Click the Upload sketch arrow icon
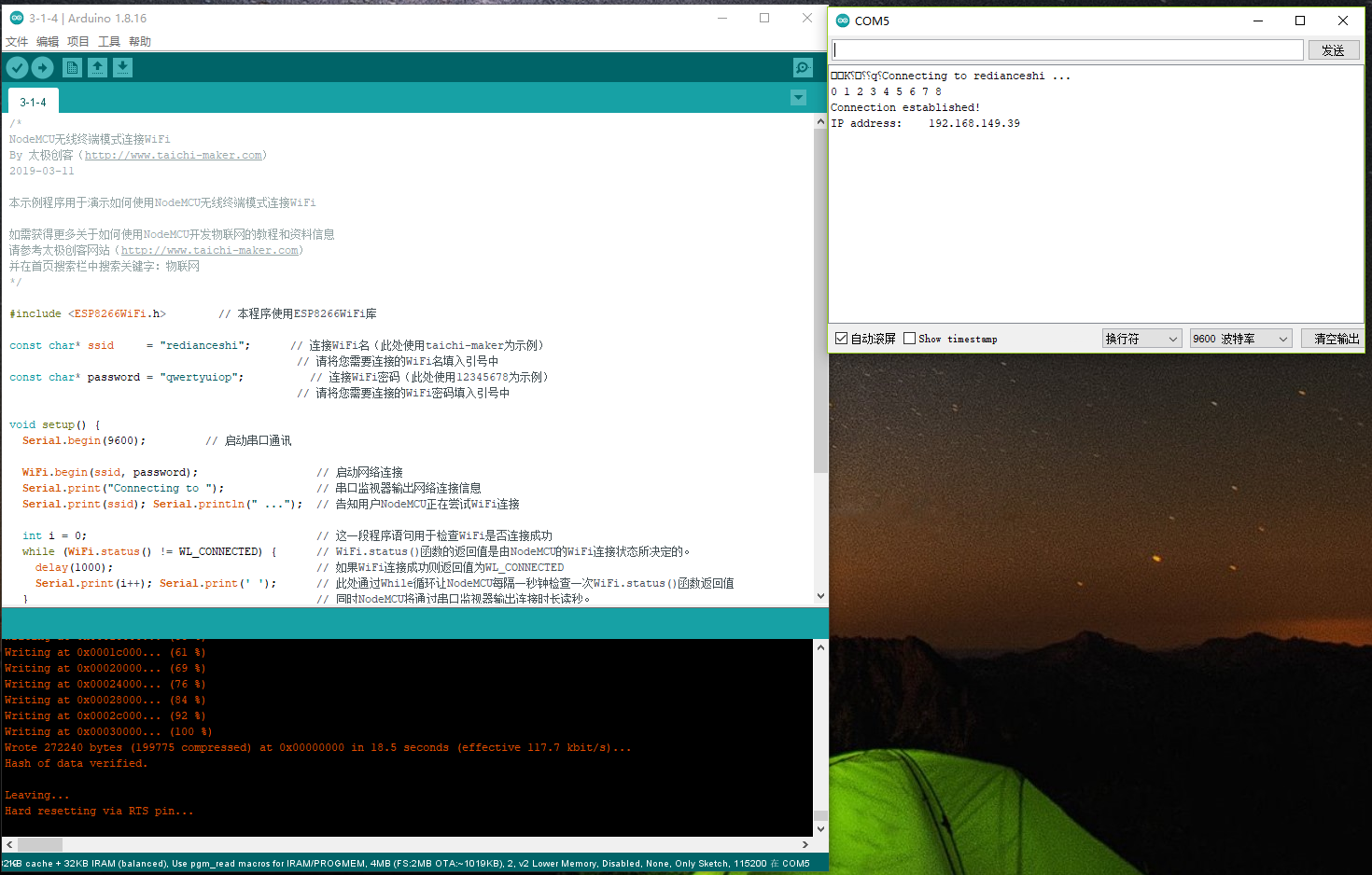 click(43, 67)
